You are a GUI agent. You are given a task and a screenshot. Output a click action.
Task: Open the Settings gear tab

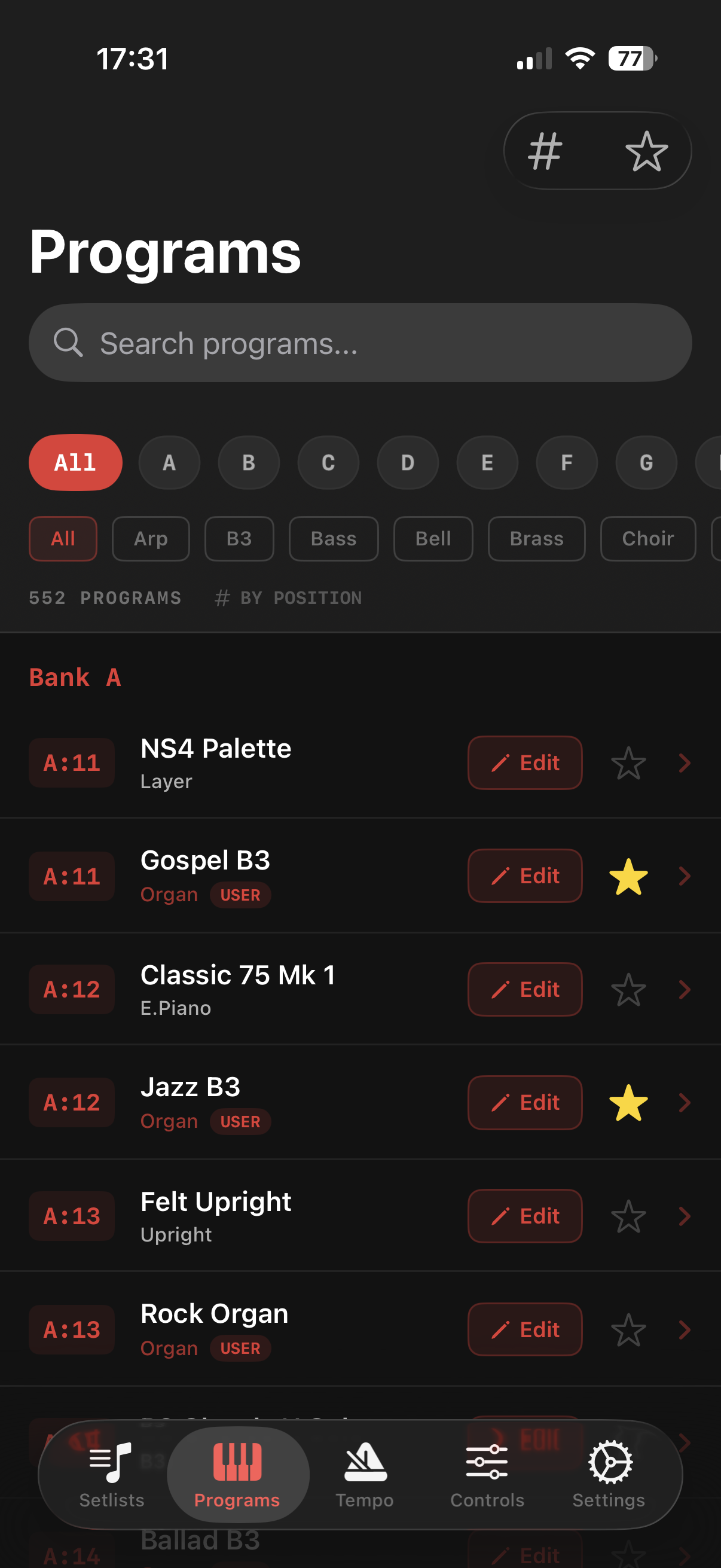click(609, 1473)
